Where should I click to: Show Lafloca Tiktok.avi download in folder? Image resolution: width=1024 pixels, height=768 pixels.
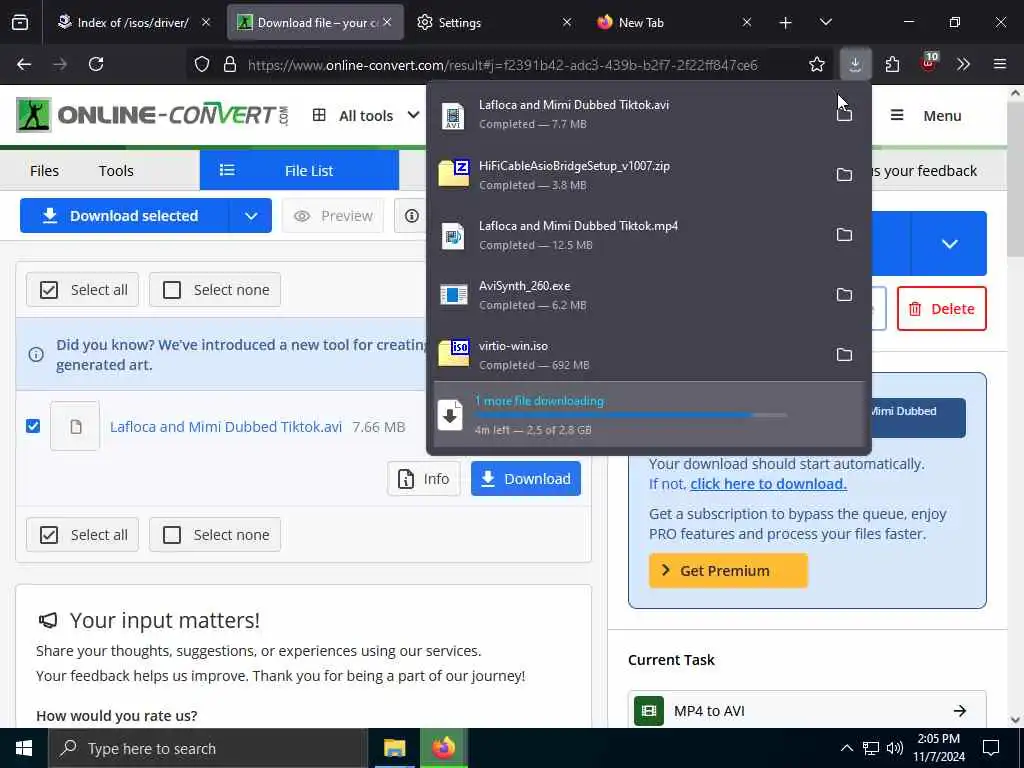tap(844, 114)
